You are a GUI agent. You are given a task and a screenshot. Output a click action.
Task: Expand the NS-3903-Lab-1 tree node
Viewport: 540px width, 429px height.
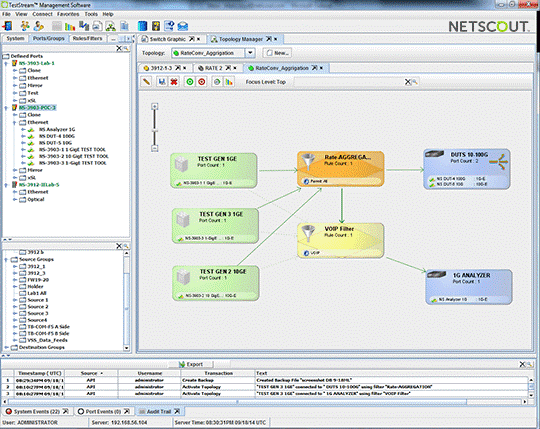6,63
